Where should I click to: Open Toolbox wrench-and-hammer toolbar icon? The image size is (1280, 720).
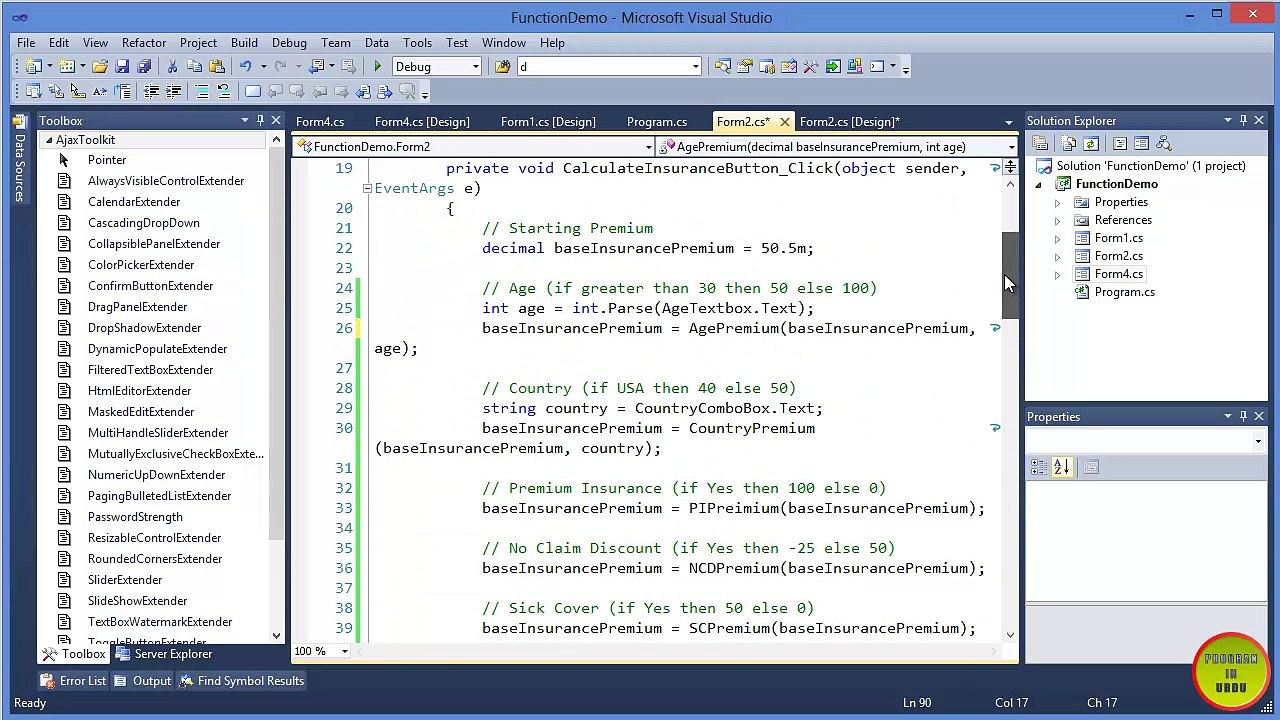click(x=810, y=66)
